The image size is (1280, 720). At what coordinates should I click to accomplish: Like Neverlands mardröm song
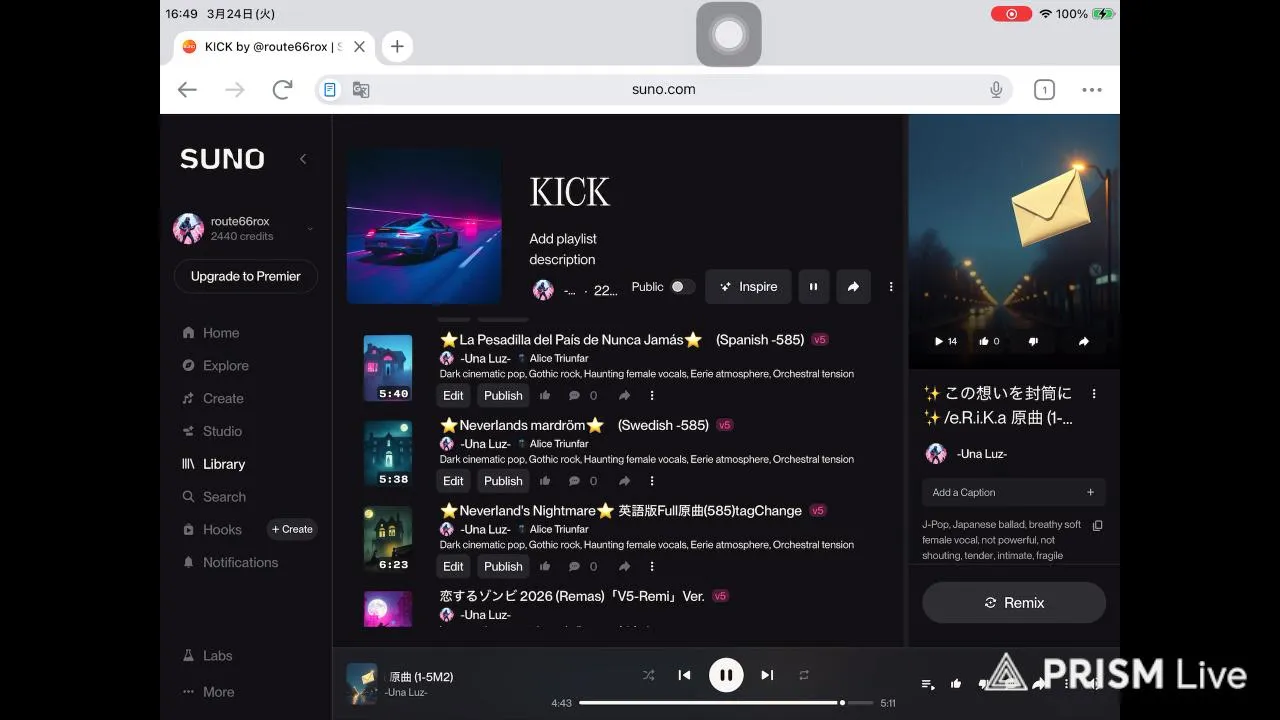pyautogui.click(x=545, y=481)
